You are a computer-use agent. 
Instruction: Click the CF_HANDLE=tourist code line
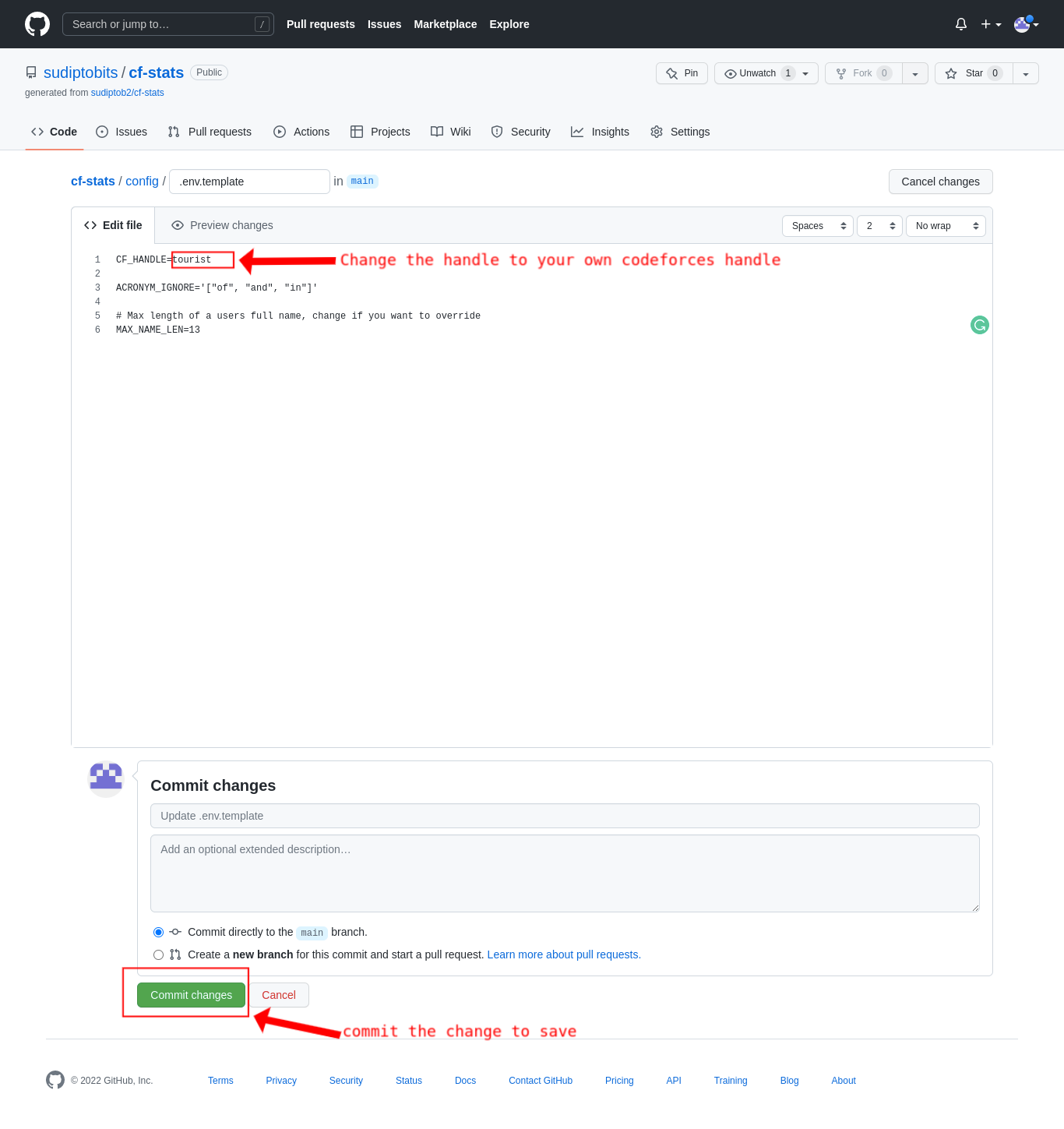point(164,259)
